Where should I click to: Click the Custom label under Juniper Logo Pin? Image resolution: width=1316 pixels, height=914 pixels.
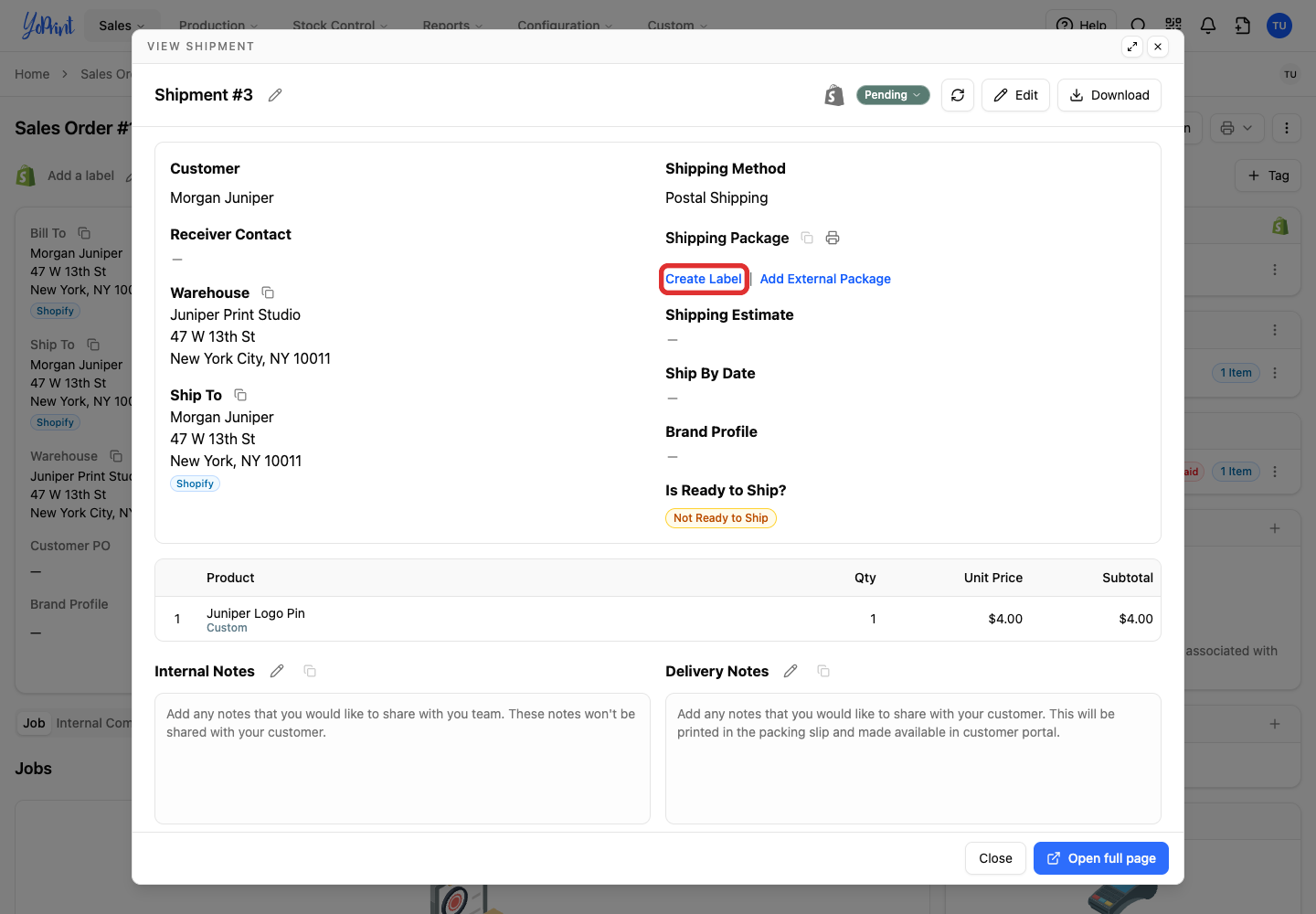(x=227, y=628)
